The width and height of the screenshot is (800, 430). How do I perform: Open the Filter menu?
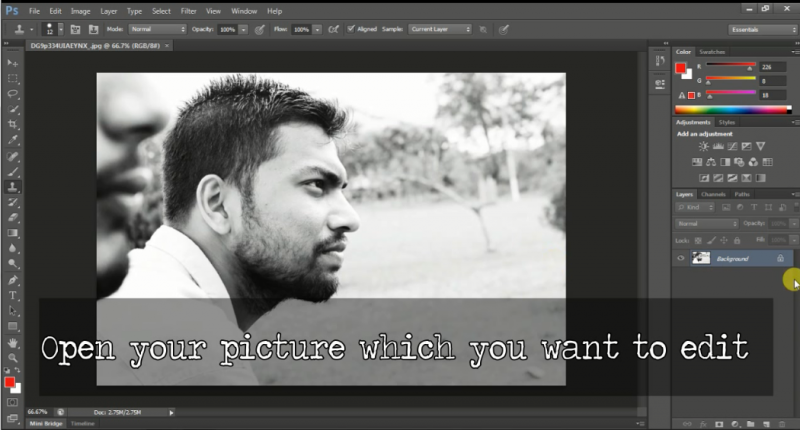(x=188, y=10)
